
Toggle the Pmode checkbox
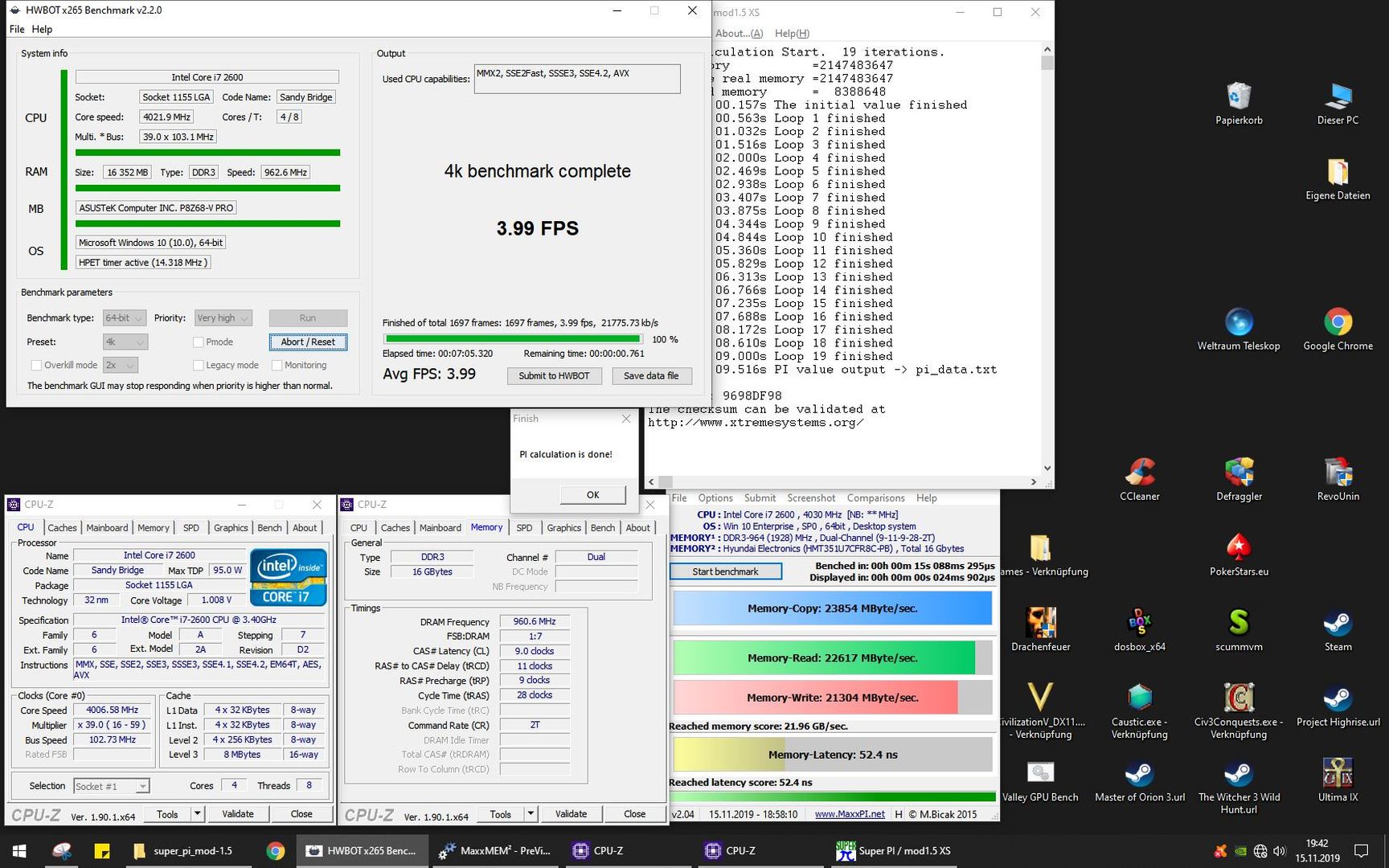tap(198, 342)
